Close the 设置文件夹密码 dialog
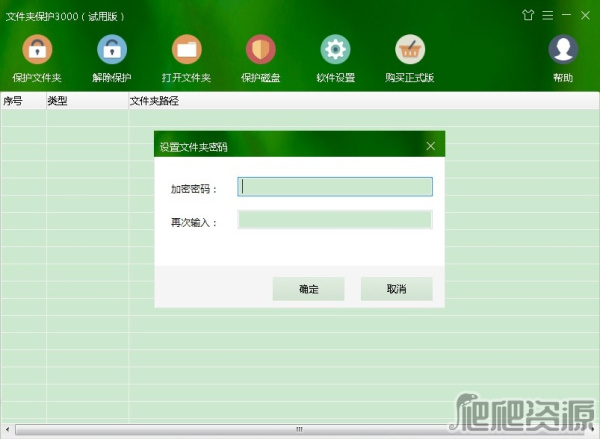Screen dimensions: 600x439 430,146
